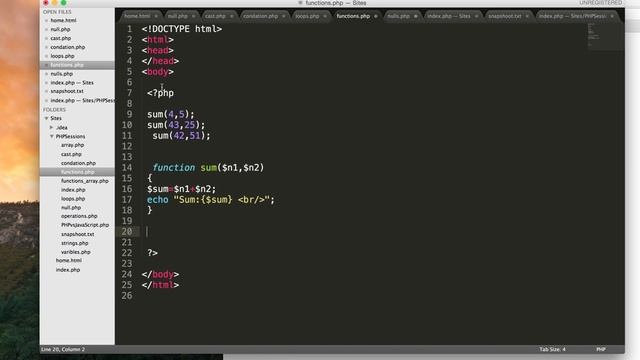Close the null.php tab
This screenshot has width=640, height=360.
[193, 16]
